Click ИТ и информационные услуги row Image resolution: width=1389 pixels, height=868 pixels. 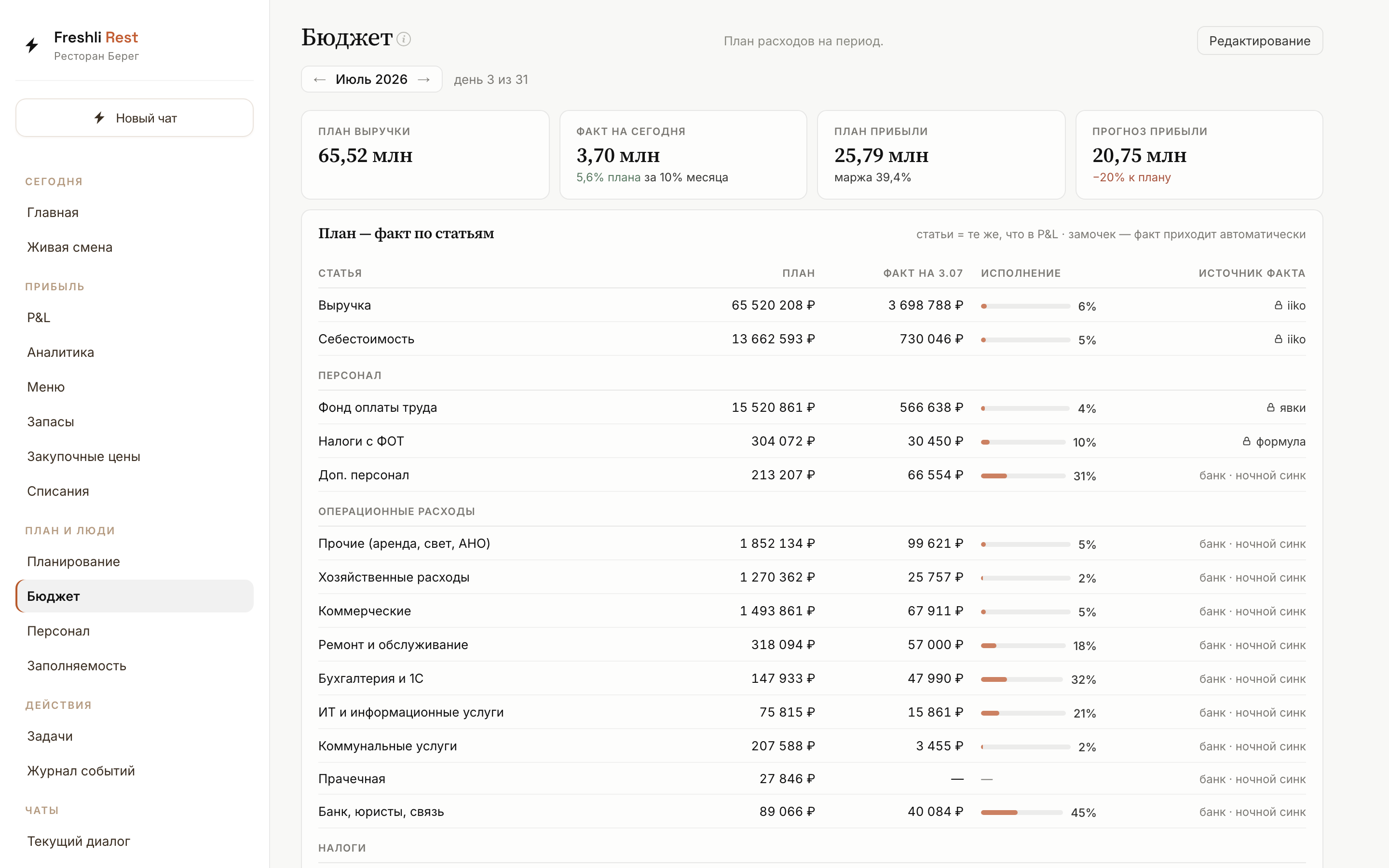(x=812, y=712)
